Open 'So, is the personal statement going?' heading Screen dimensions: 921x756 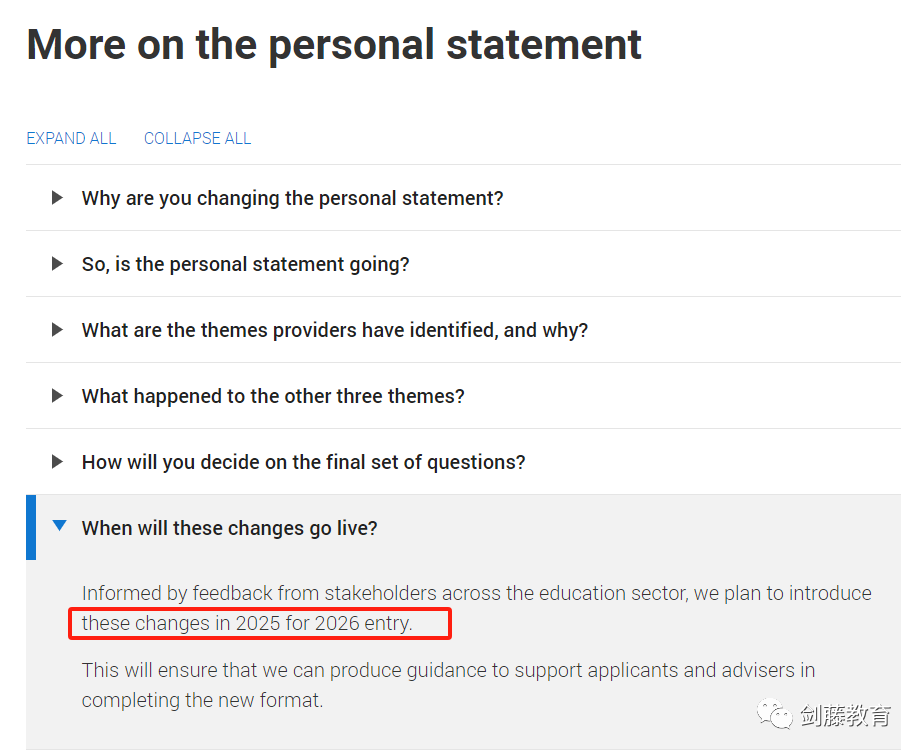point(246,264)
